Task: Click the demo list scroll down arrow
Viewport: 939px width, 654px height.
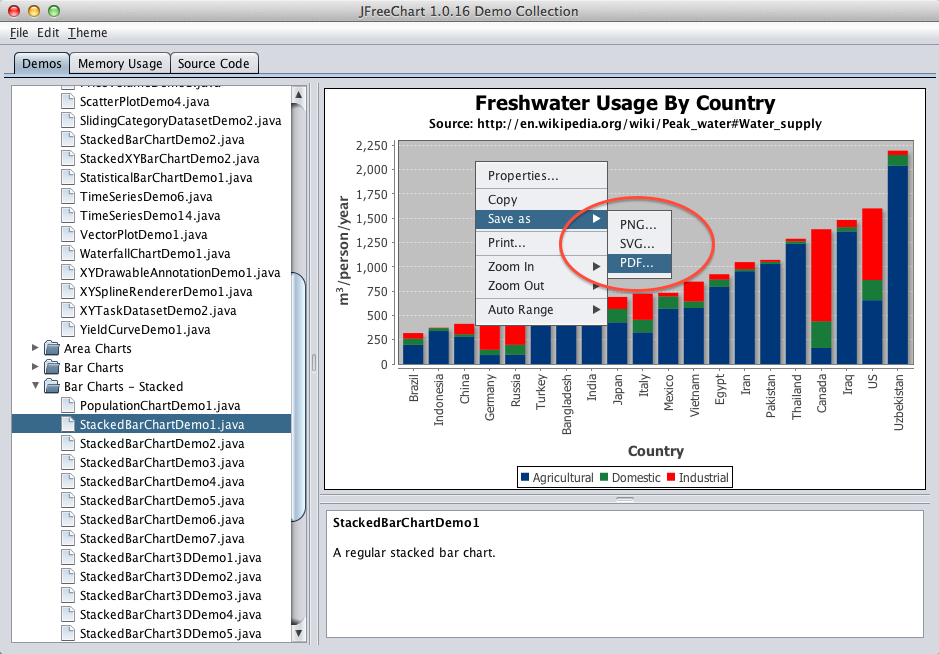Action: coord(299,633)
